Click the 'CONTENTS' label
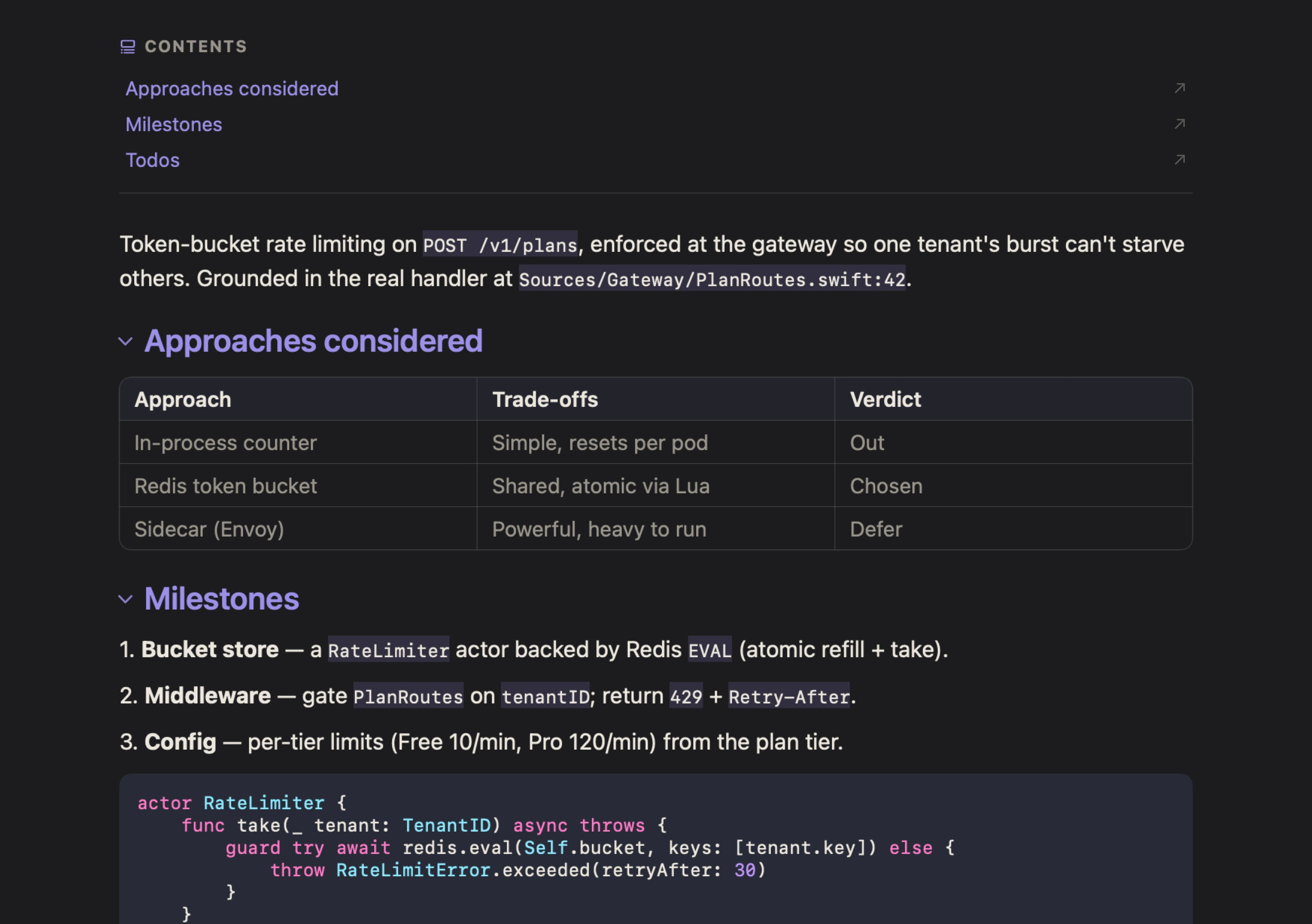This screenshot has width=1312, height=924. [196, 47]
